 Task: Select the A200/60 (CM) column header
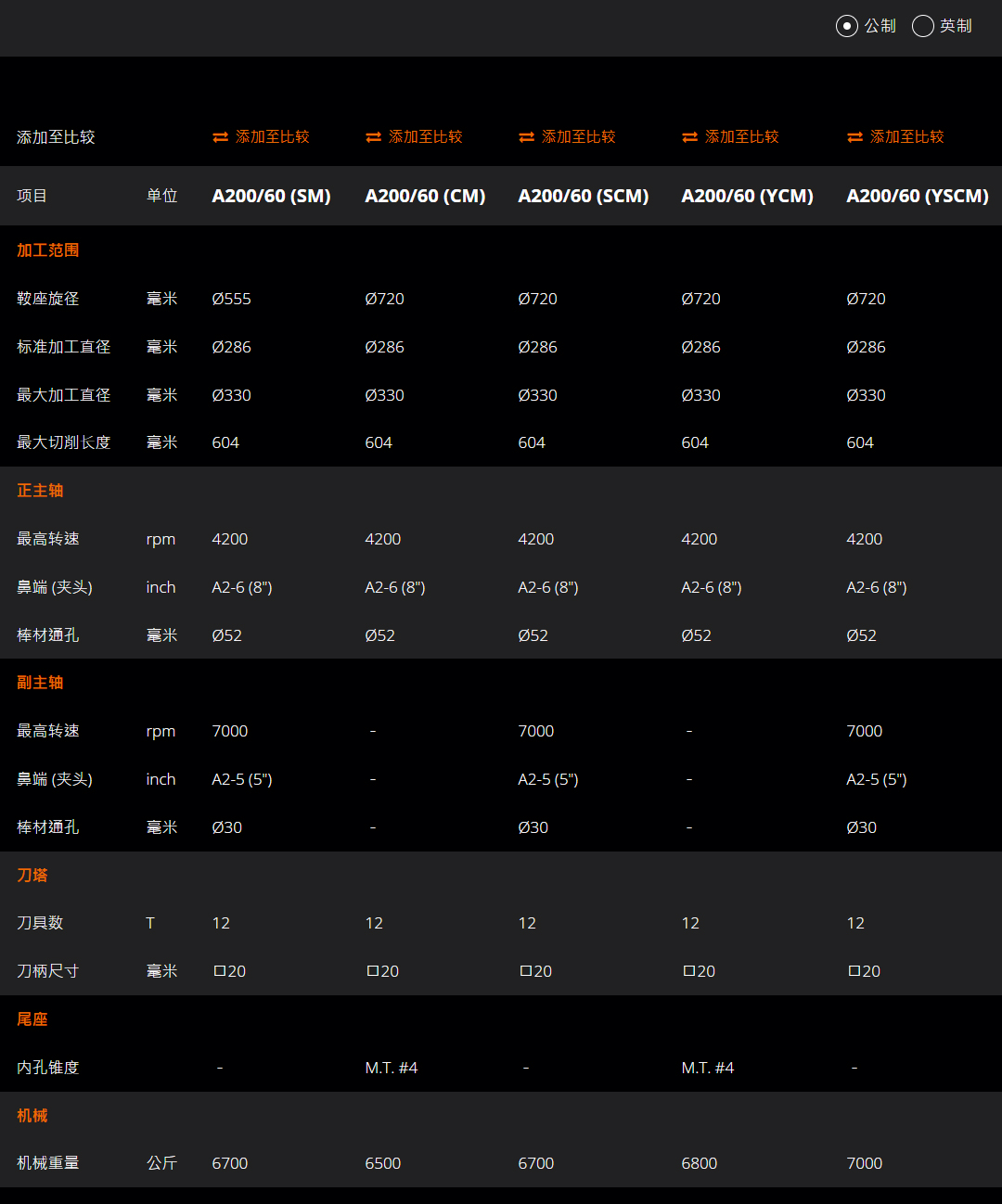click(x=425, y=196)
